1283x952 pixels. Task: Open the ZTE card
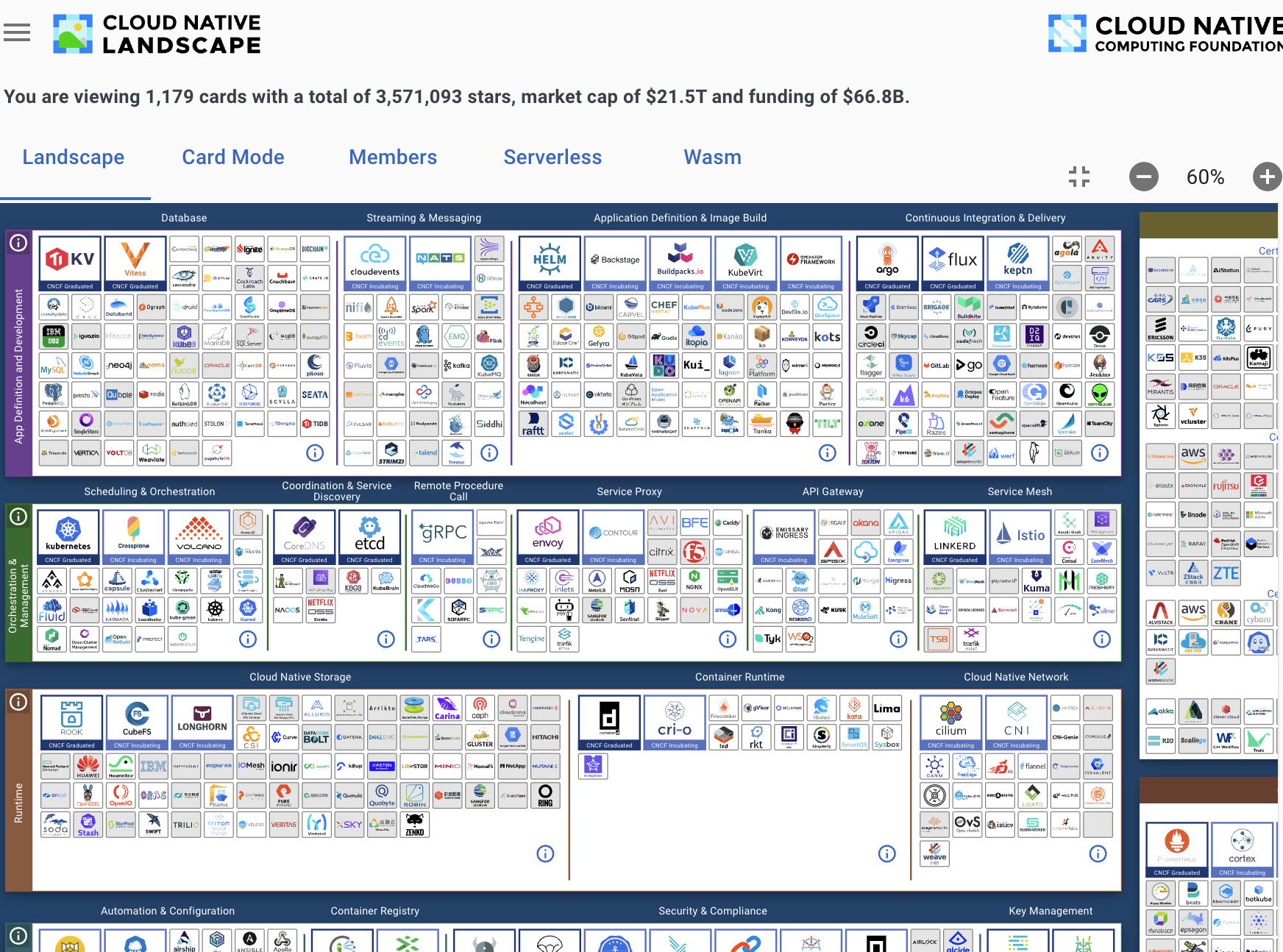pos(1226,573)
